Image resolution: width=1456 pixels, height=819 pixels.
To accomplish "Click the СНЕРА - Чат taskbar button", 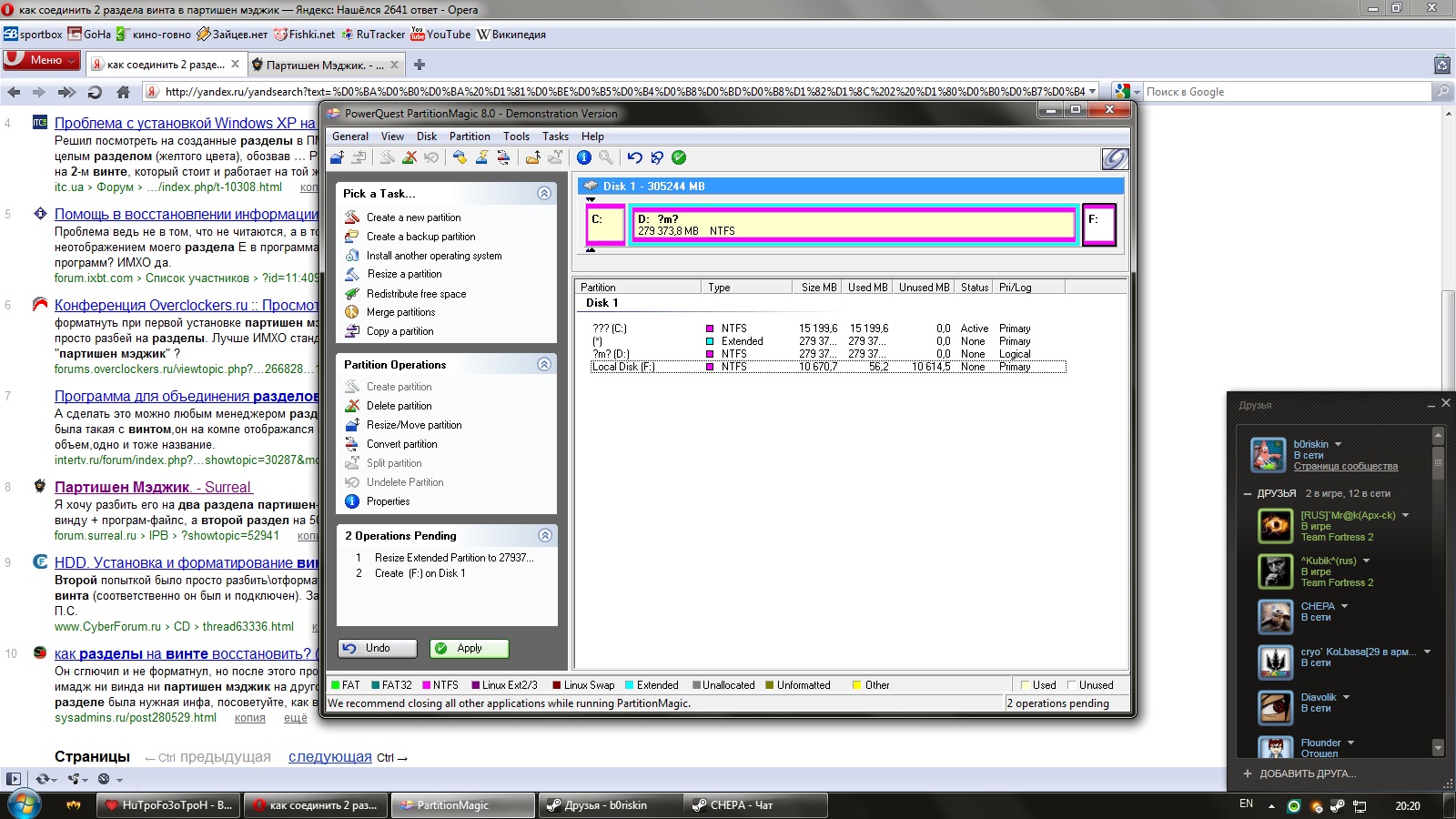I will coord(755,805).
